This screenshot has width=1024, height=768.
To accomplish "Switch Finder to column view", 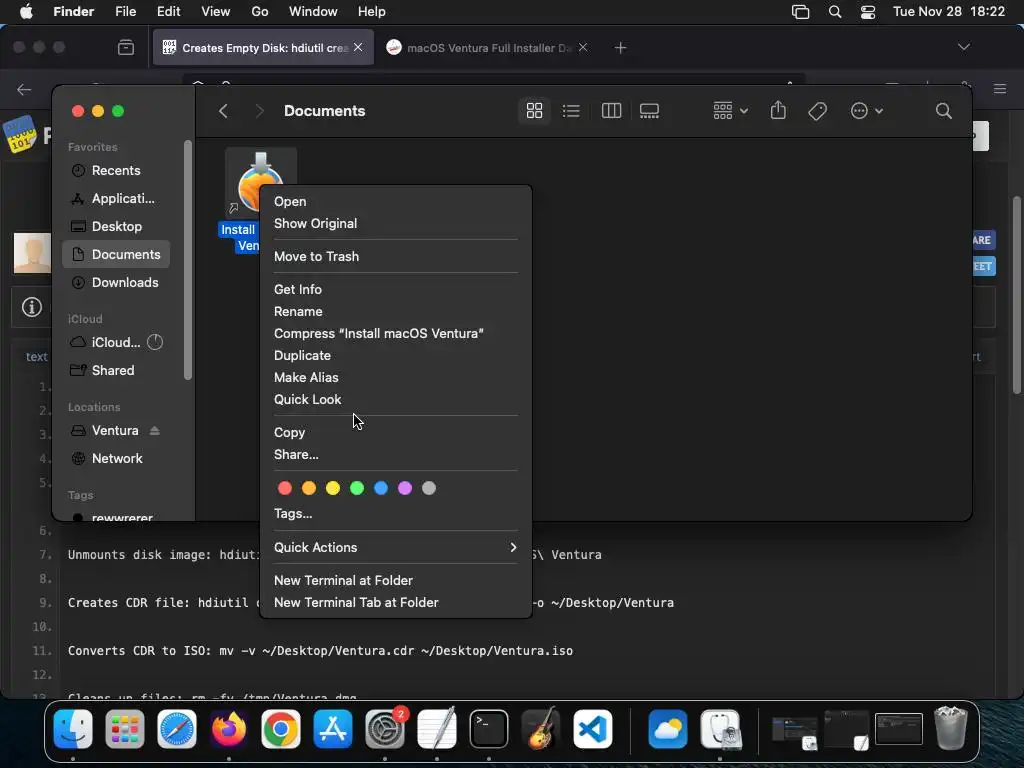I will click(x=611, y=111).
